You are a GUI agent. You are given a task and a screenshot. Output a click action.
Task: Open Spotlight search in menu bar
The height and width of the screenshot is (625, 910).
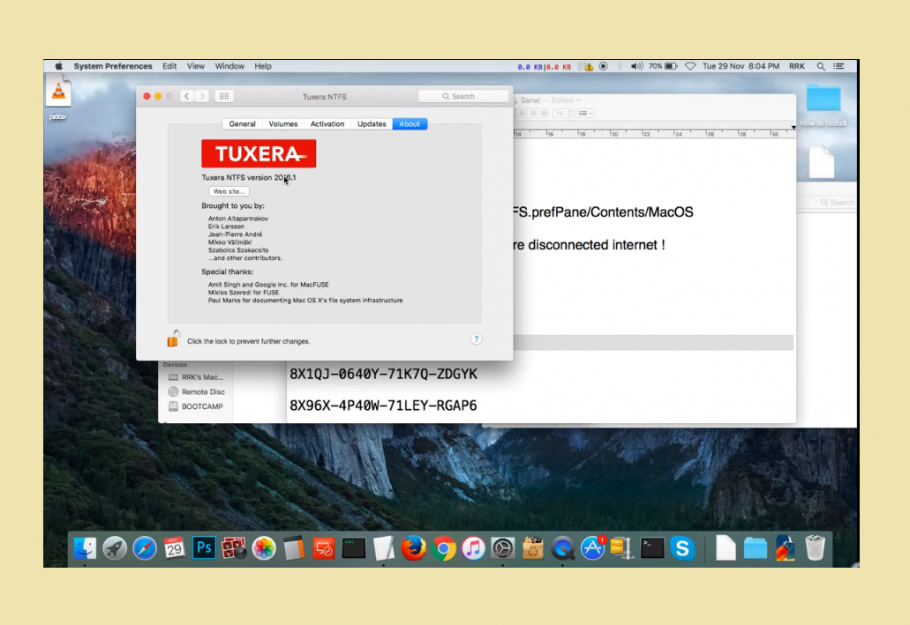coord(821,66)
